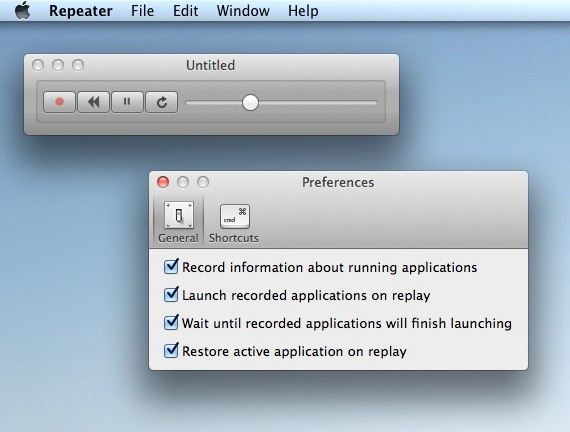Start recording with the red Record button
This screenshot has height=432, width=570.
(x=59, y=102)
